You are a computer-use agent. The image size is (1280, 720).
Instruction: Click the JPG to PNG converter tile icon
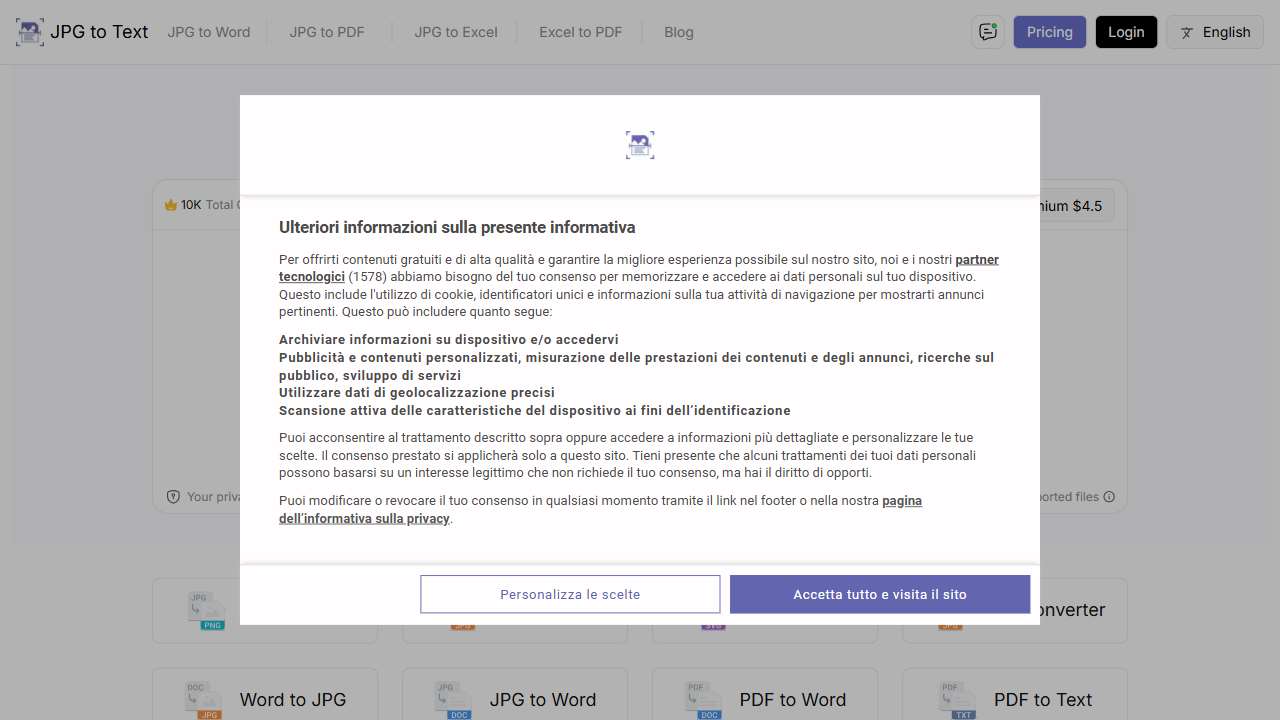204,608
